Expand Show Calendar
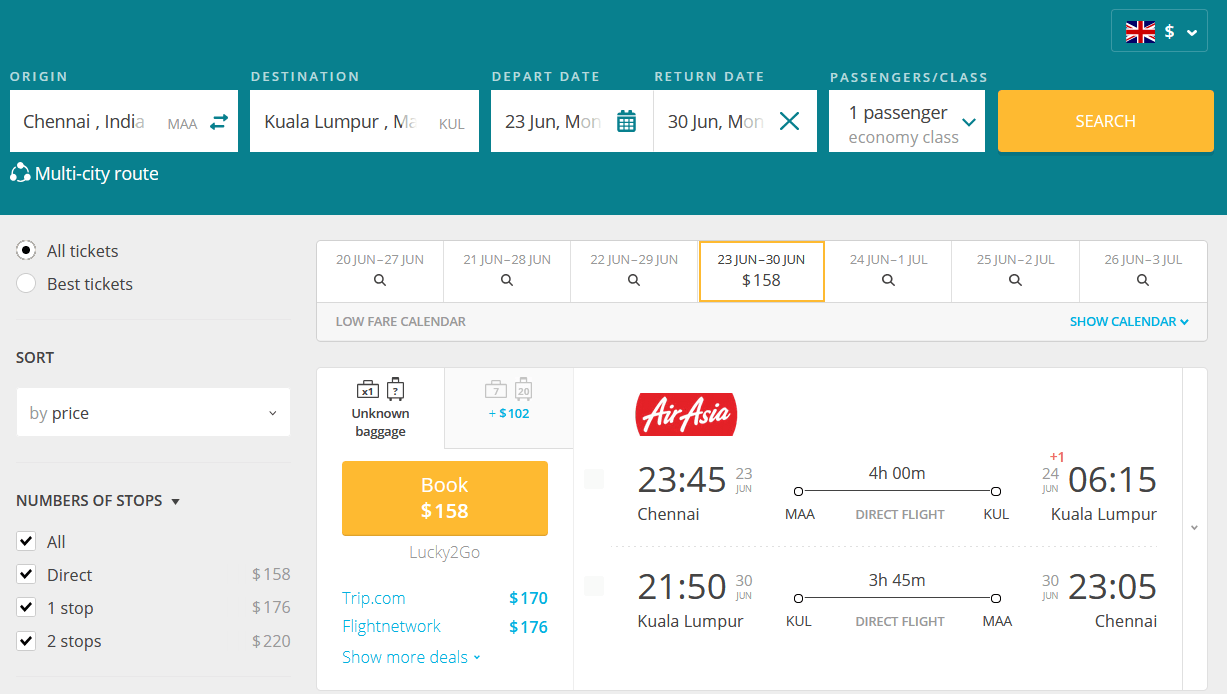 click(x=1129, y=321)
